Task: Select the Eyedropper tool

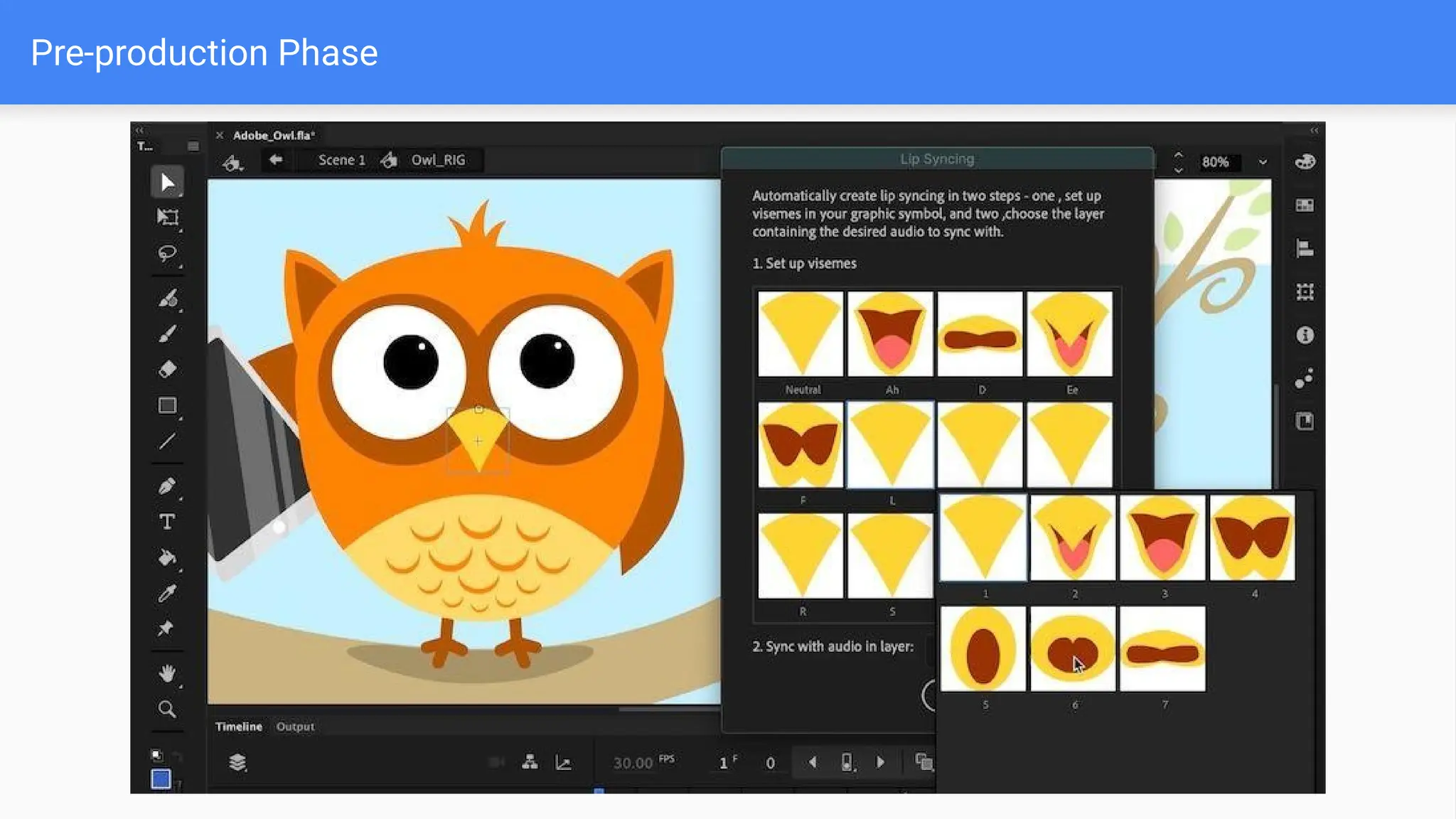Action: [168, 594]
